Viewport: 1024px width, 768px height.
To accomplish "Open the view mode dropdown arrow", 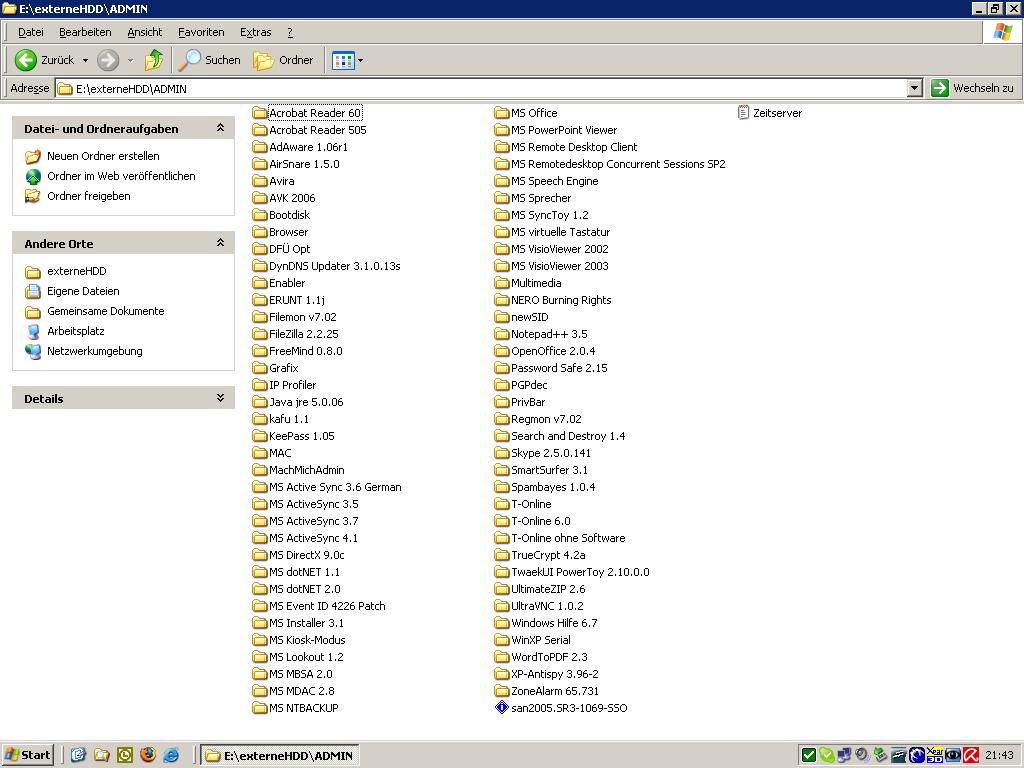I will (x=360, y=61).
